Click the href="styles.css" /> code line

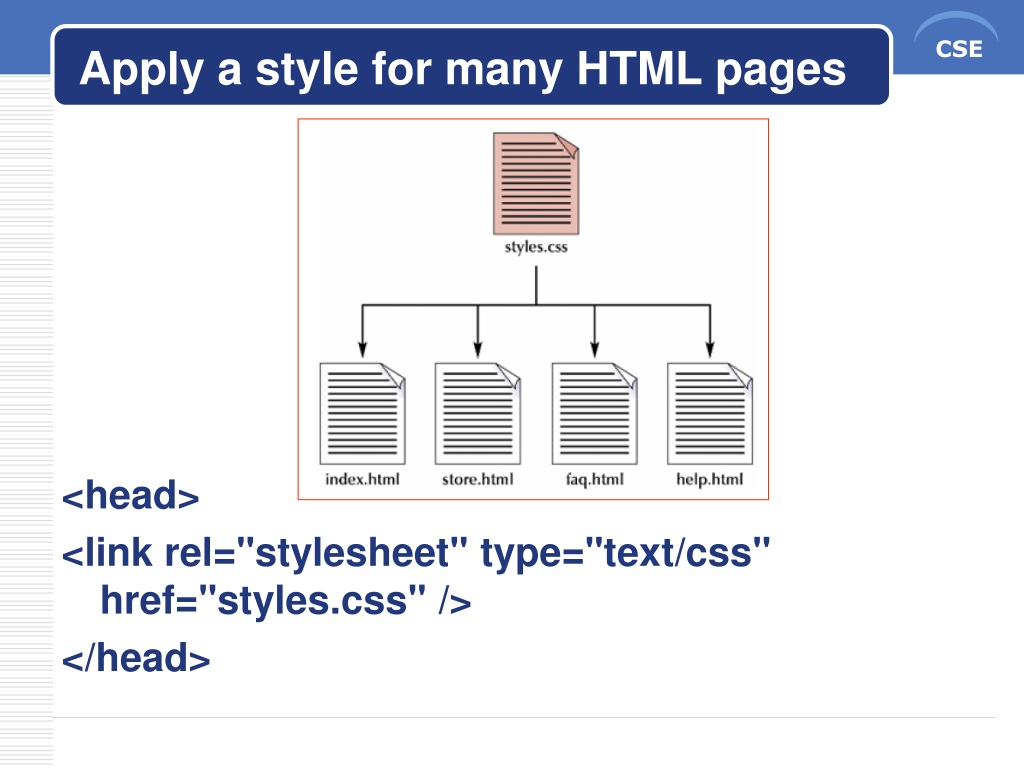click(x=285, y=600)
